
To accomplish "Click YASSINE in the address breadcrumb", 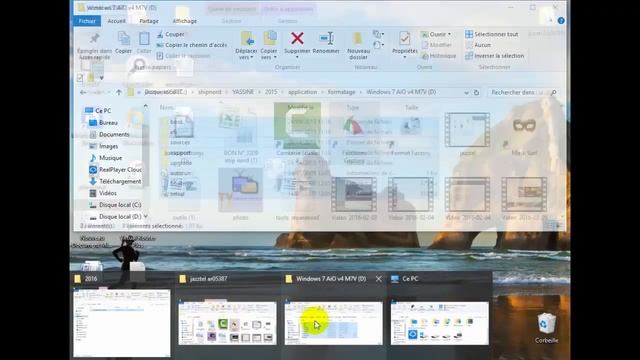I will [x=243, y=92].
